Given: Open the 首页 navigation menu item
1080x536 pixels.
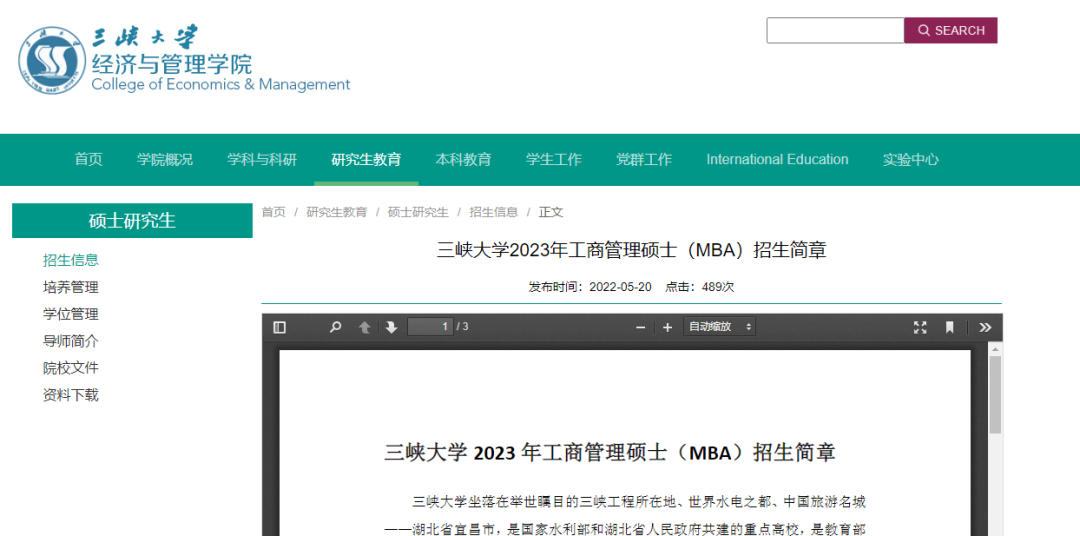Looking at the screenshot, I should (x=88, y=160).
